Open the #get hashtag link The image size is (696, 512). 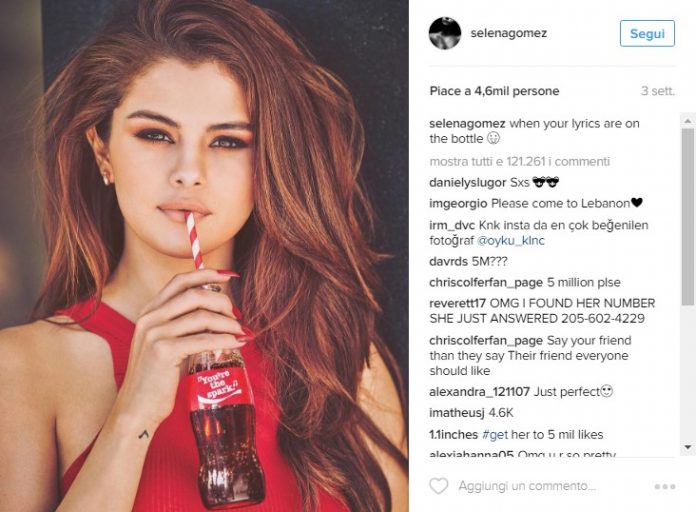coord(494,434)
